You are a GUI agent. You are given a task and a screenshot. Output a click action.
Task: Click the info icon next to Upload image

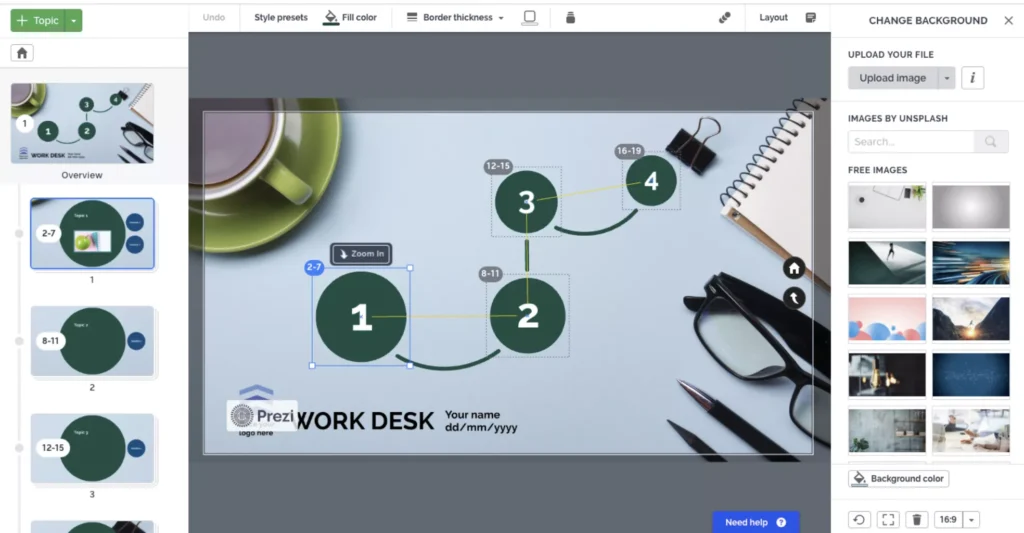(x=972, y=78)
